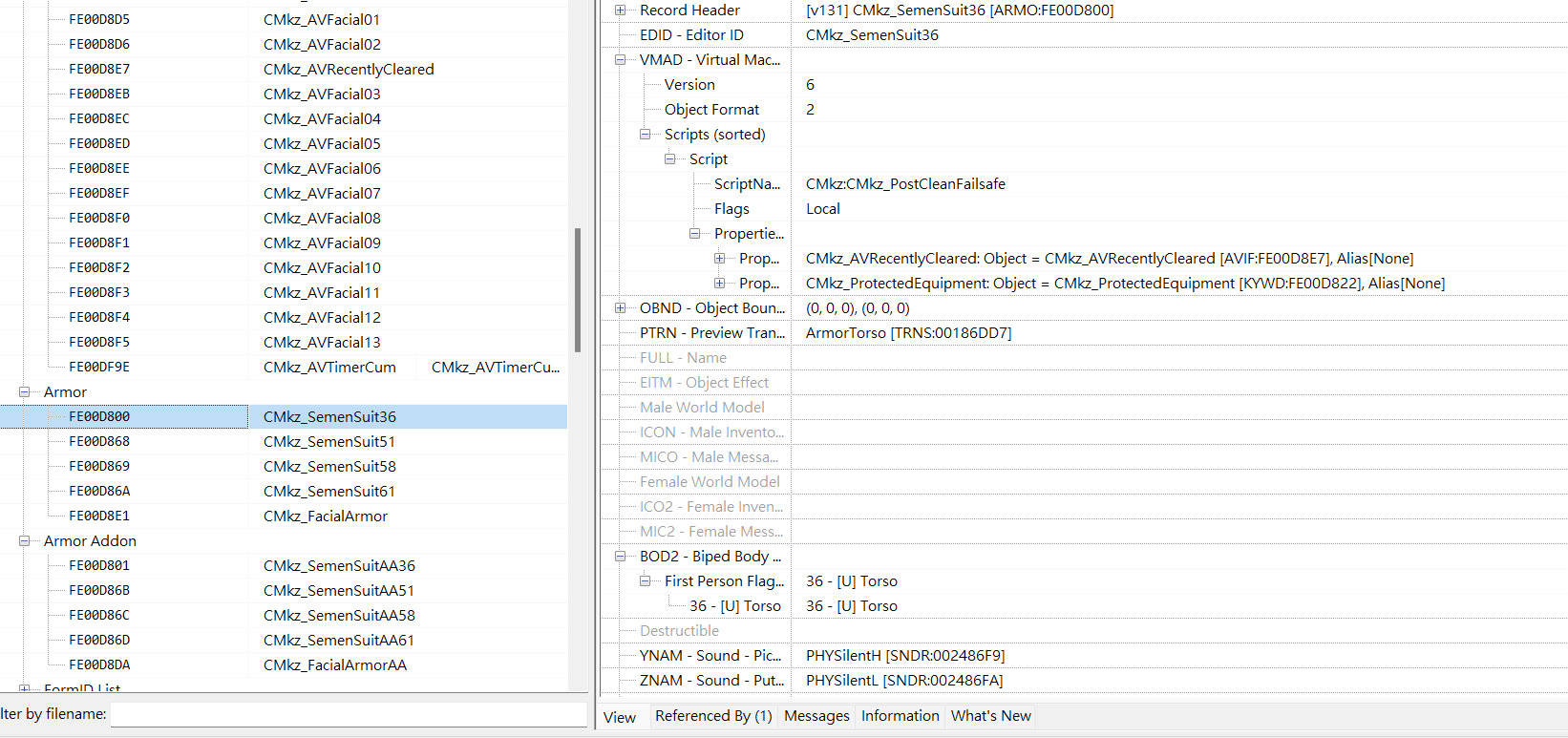
Task: Focus the filter by filename field
Action: click(349, 714)
